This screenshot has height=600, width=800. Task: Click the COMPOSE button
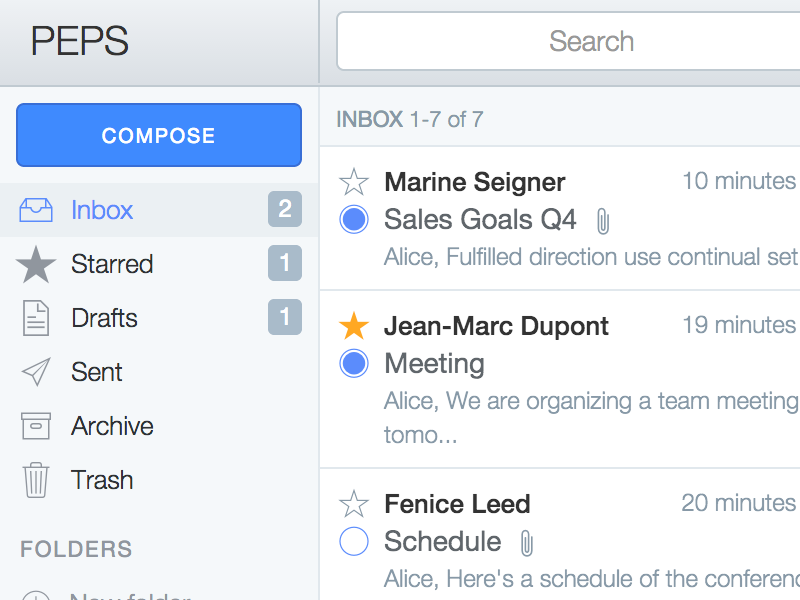click(x=158, y=135)
